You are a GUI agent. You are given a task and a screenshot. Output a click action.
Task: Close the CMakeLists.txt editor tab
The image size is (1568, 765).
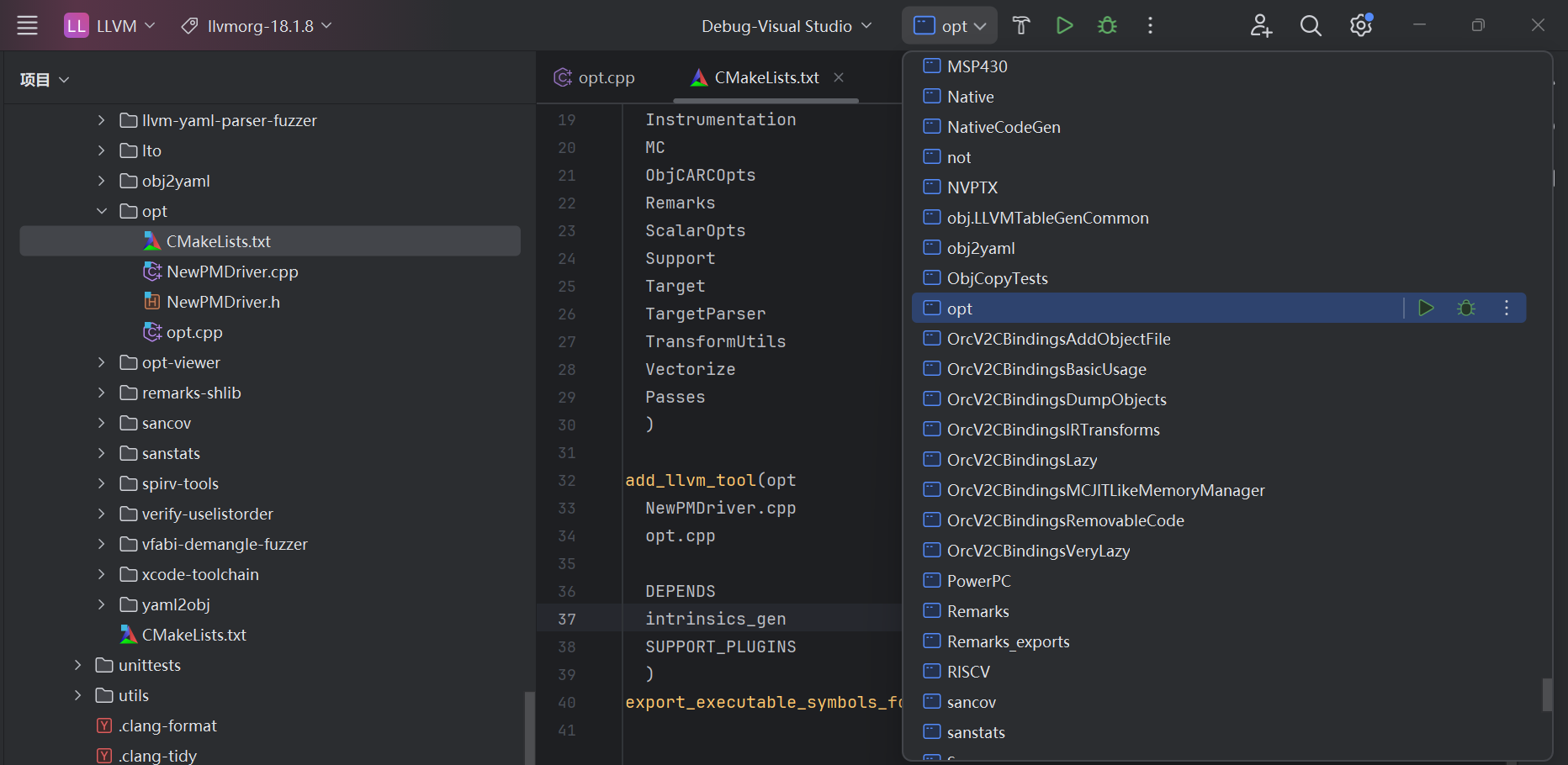pos(839,77)
